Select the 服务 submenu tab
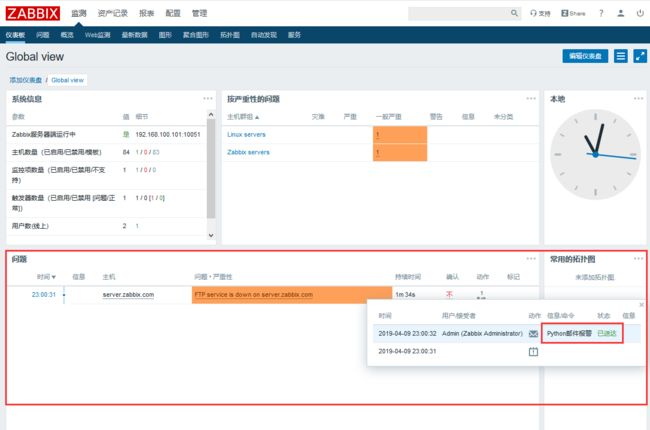Viewport: 650px width, 430px height. tap(294, 35)
